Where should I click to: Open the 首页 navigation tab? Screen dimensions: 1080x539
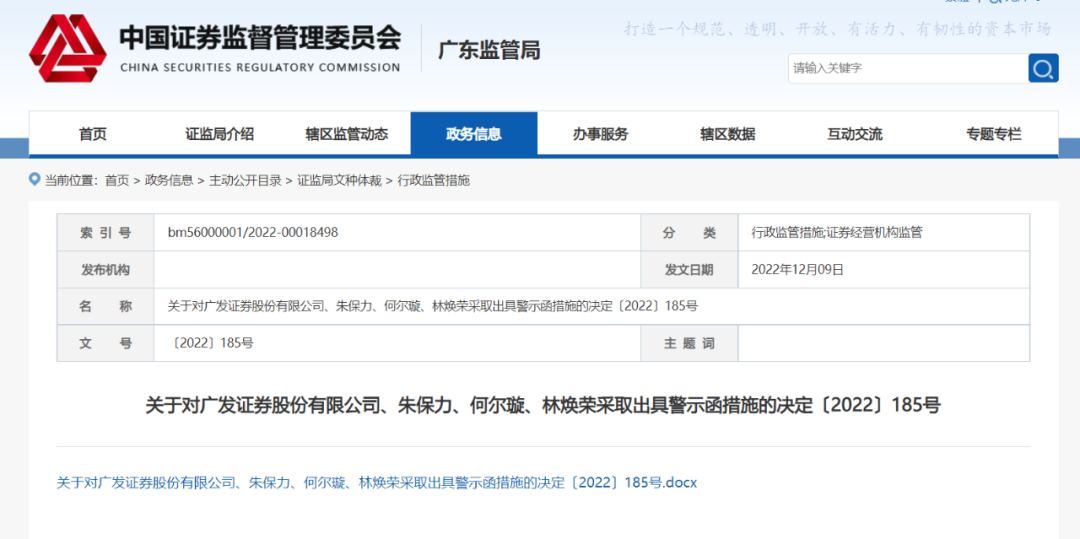(x=93, y=134)
